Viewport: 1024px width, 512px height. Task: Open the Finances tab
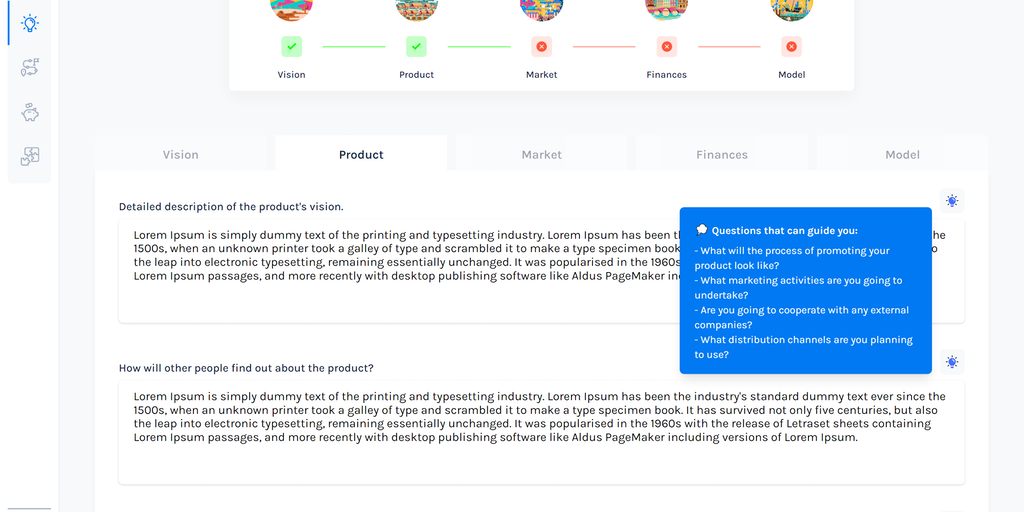click(722, 155)
